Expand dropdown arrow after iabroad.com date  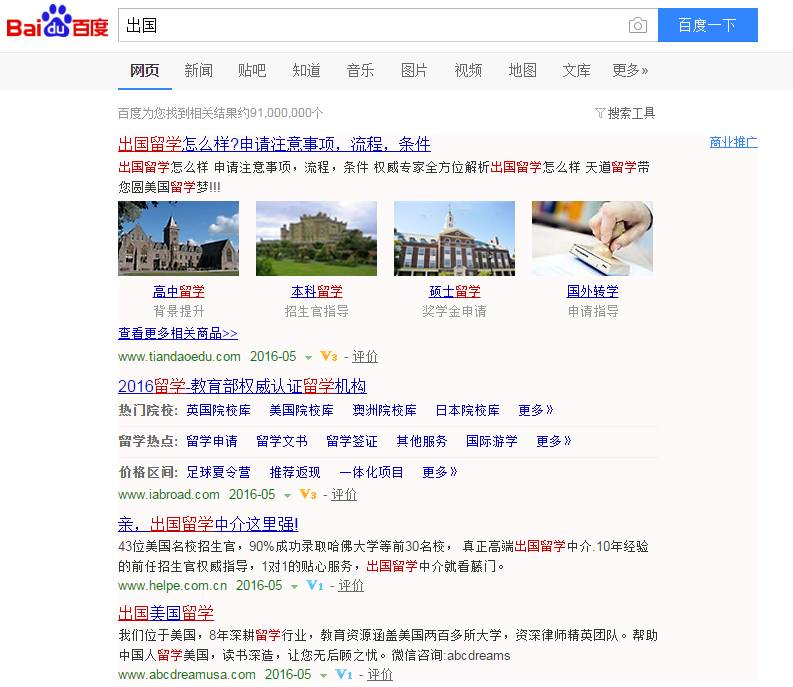point(287,495)
